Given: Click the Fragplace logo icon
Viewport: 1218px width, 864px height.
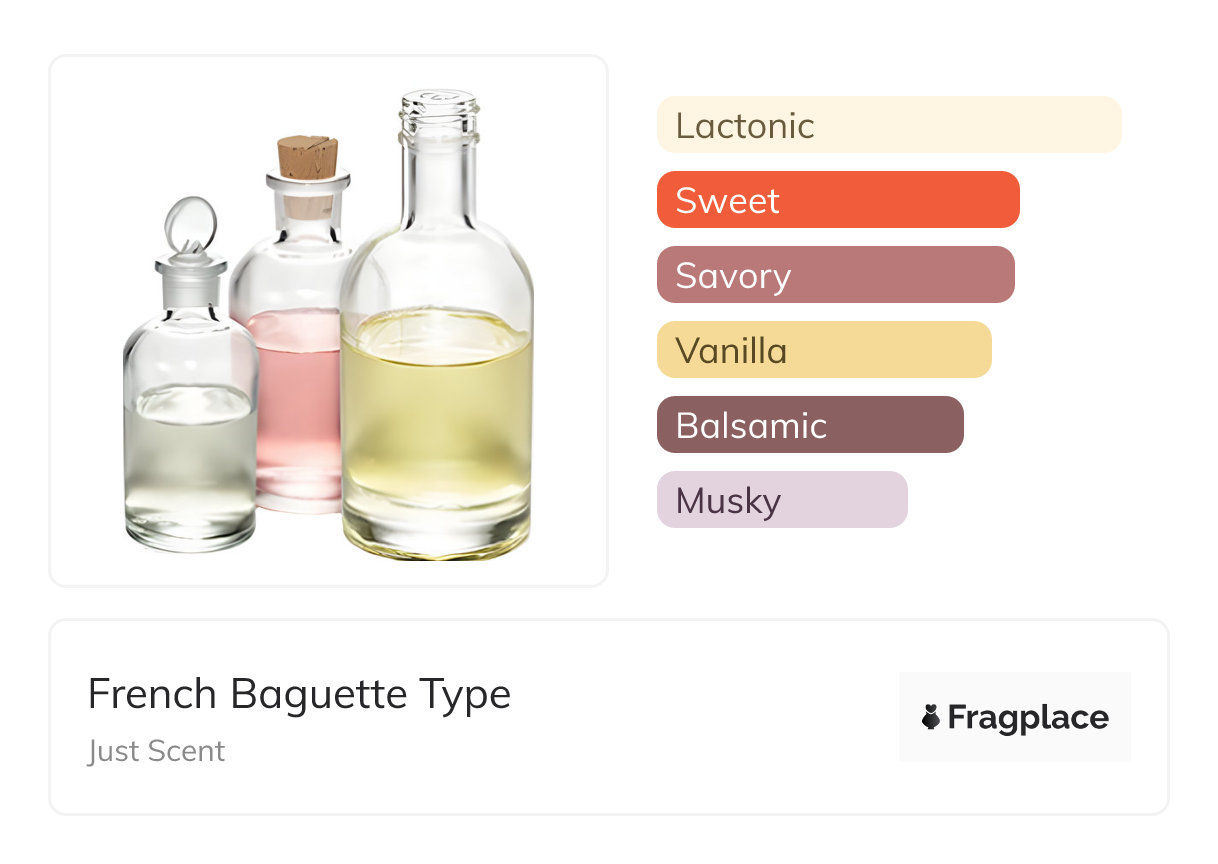Looking at the screenshot, I should pyautogui.click(x=931, y=717).
